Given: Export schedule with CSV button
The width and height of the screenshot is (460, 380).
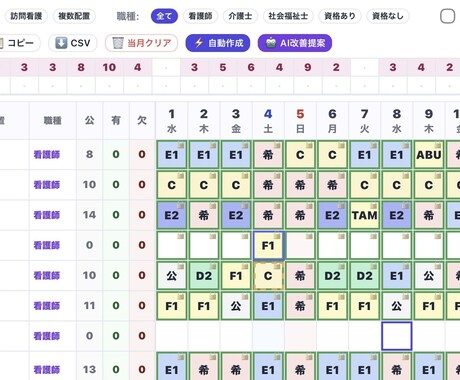Looking at the screenshot, I should click(73, 43).
